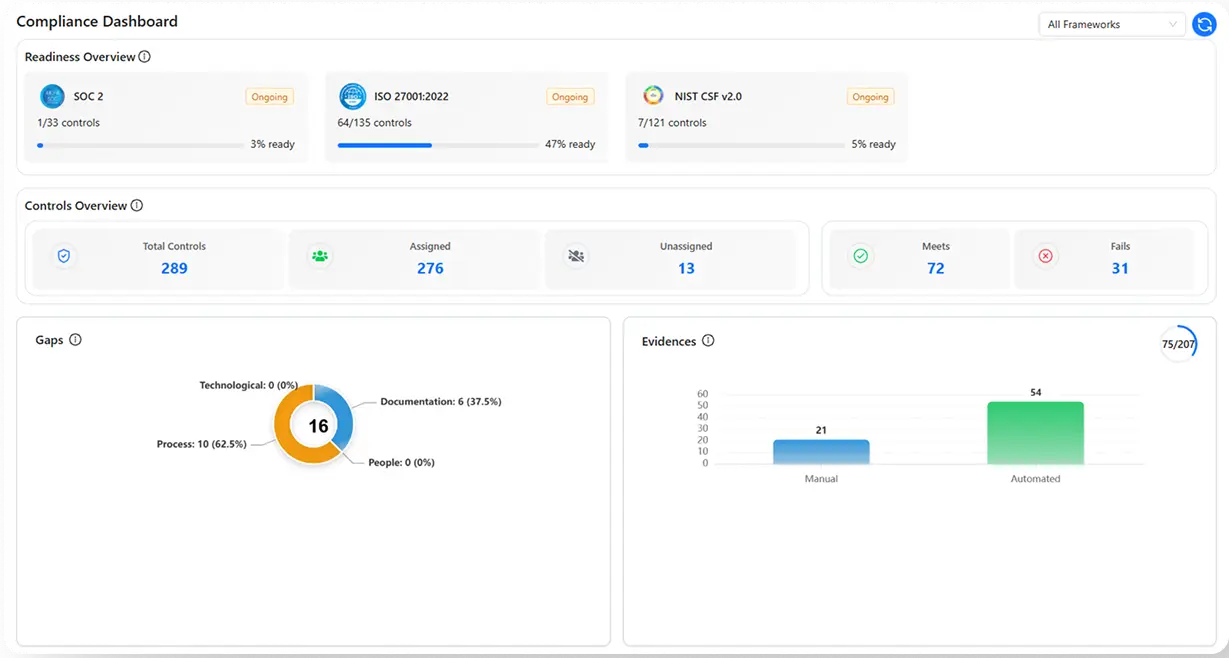
Task: Click the SOC 2 framework logo
Action: pyautogui.click(x=52, y=97)
